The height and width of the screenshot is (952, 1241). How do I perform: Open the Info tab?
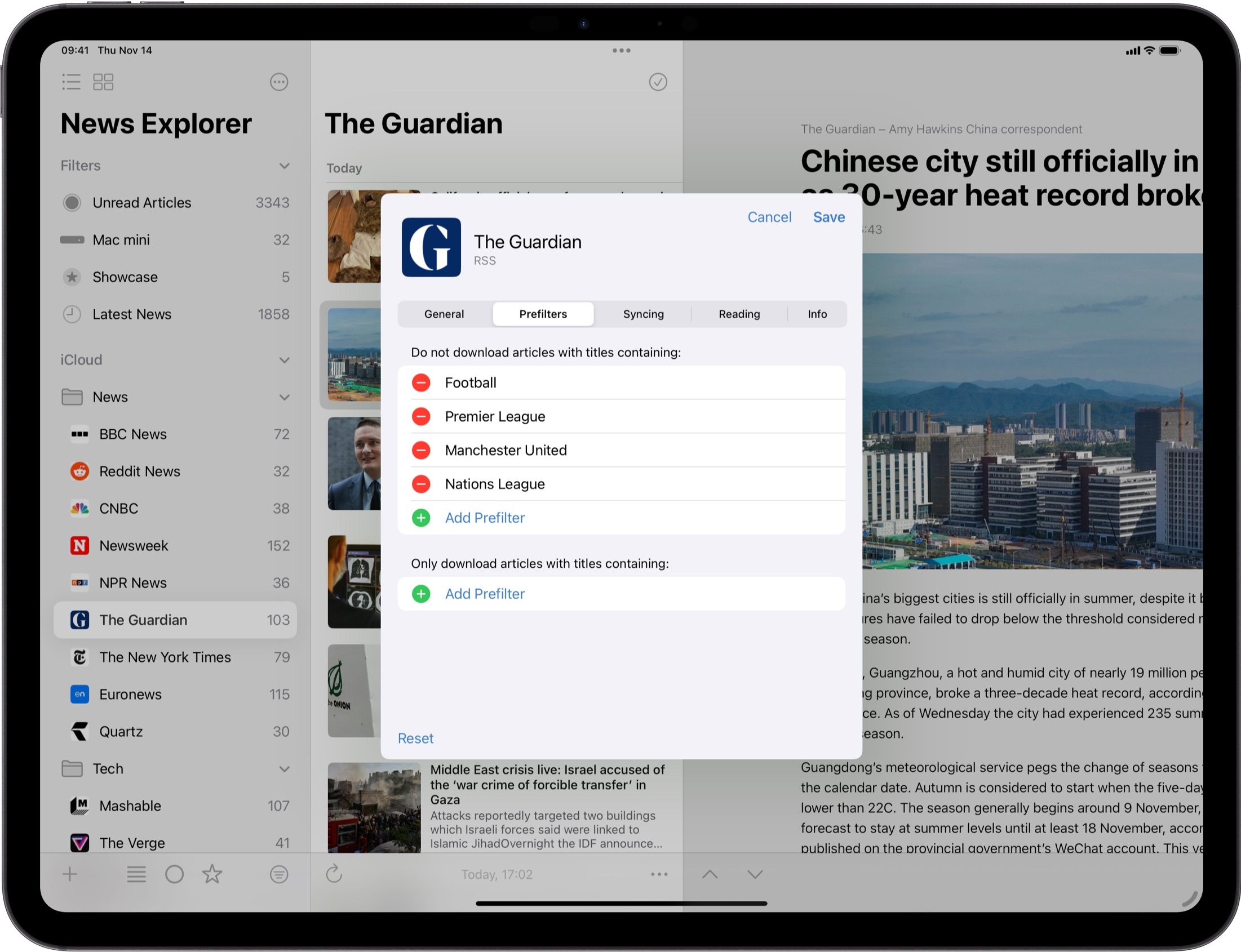point(817,314)
